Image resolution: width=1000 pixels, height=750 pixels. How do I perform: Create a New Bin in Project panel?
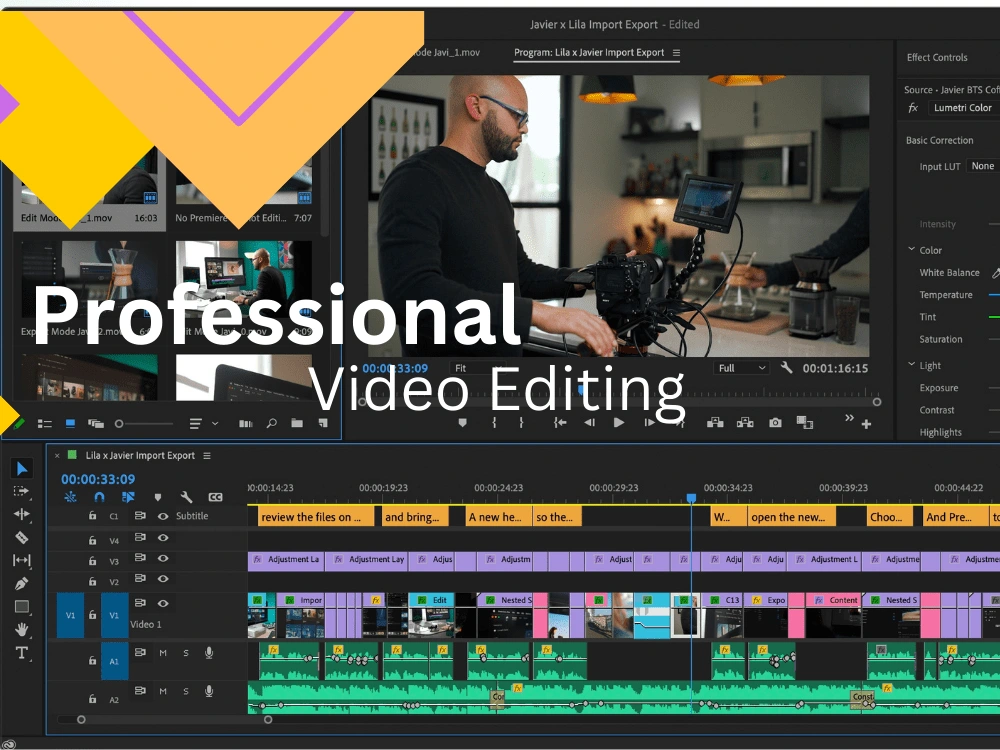pos(297,423)
